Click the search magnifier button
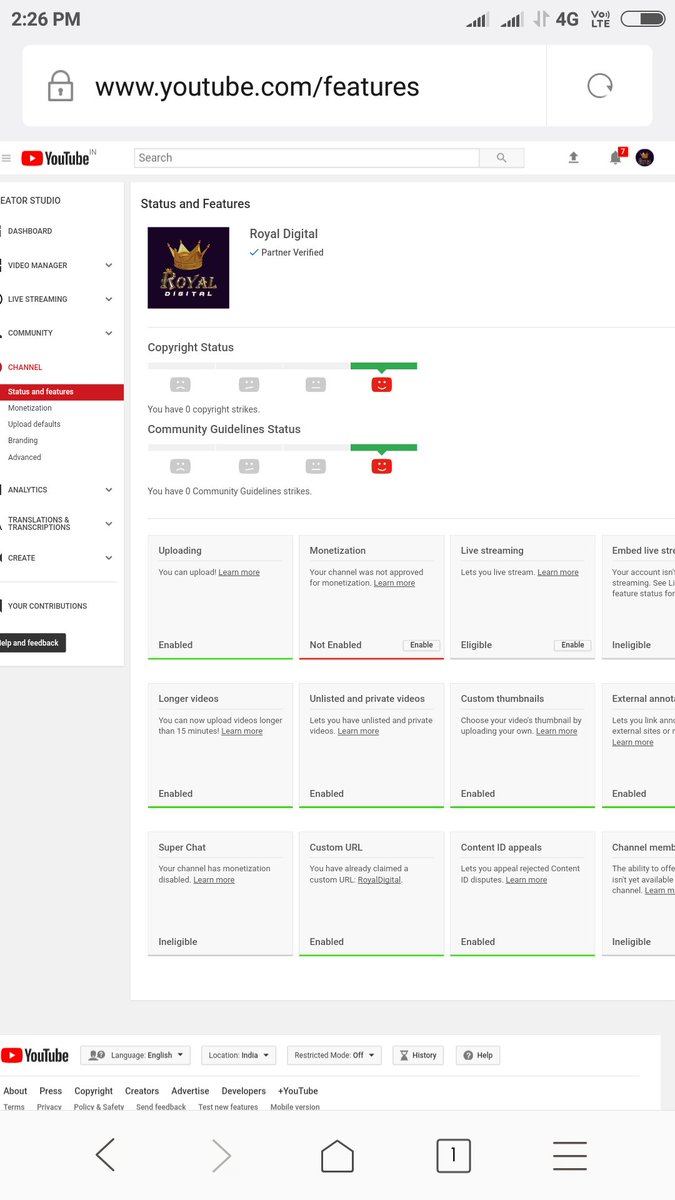 pos(501,158)
